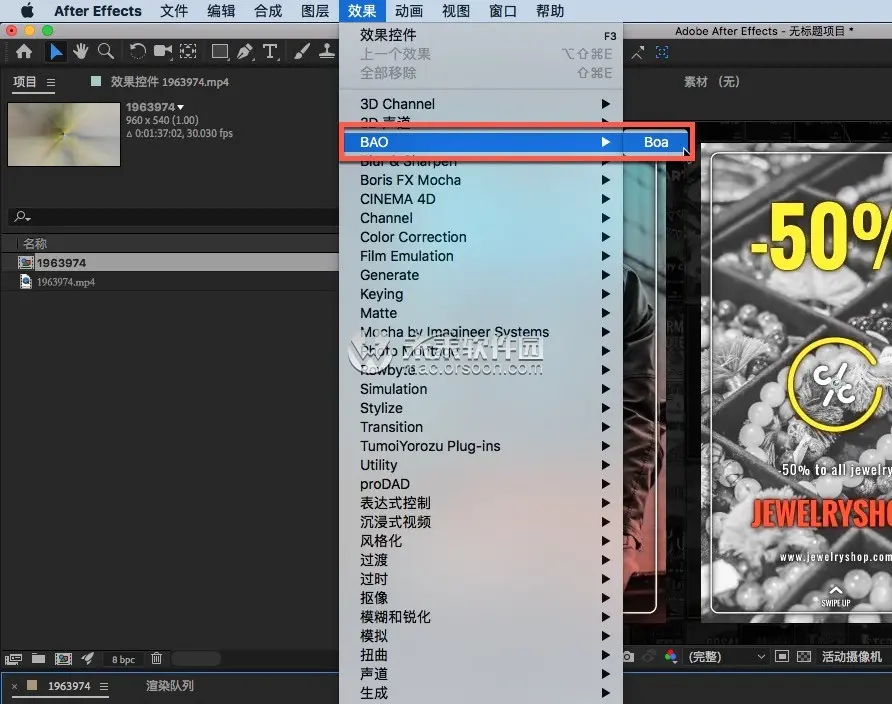Toggle the region of interest button
Image resolution: width=892 pixels, height=704 pixels.
click(x=782, y=657)
